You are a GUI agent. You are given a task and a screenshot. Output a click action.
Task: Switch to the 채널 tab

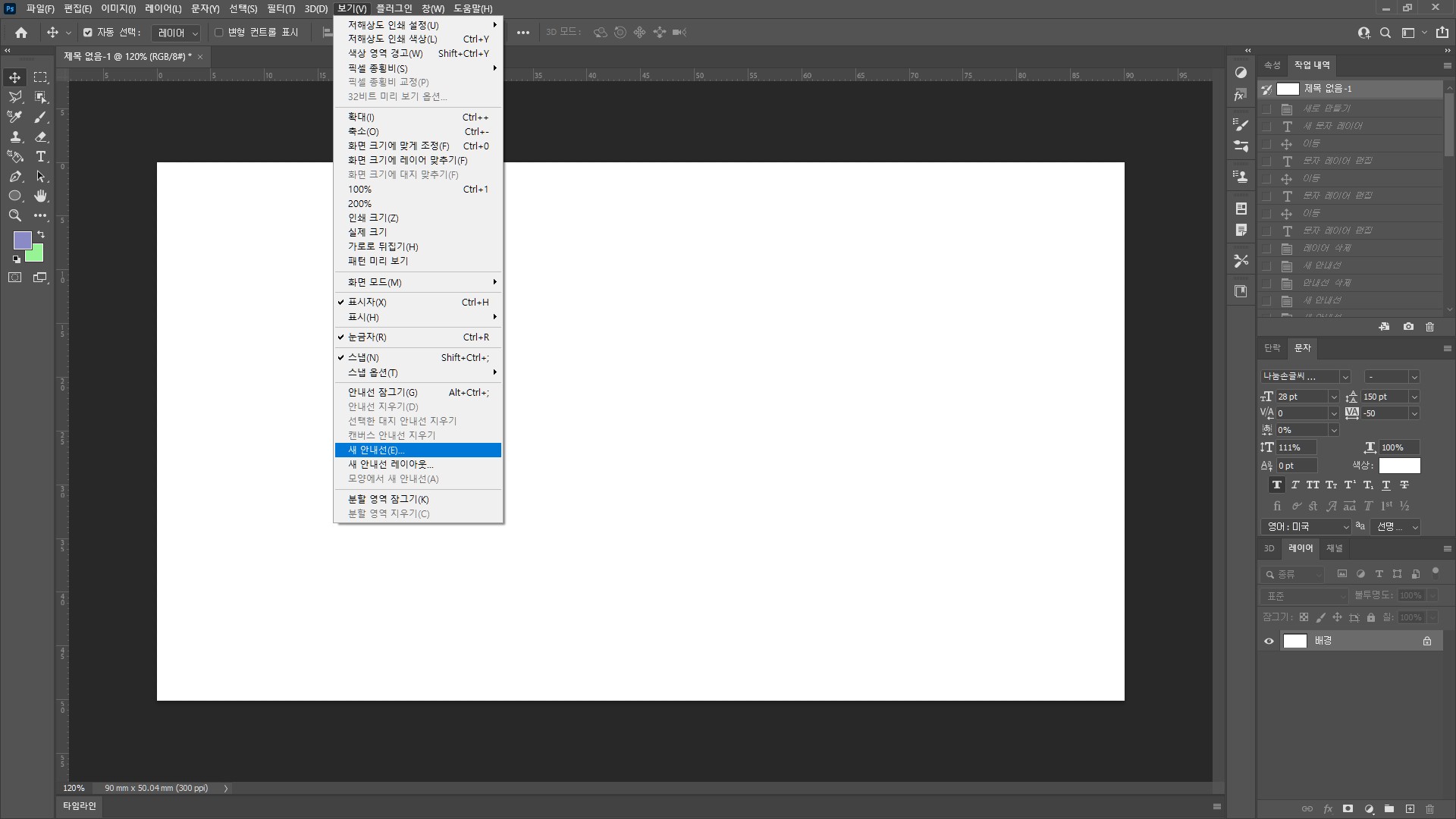point(1334,548)
